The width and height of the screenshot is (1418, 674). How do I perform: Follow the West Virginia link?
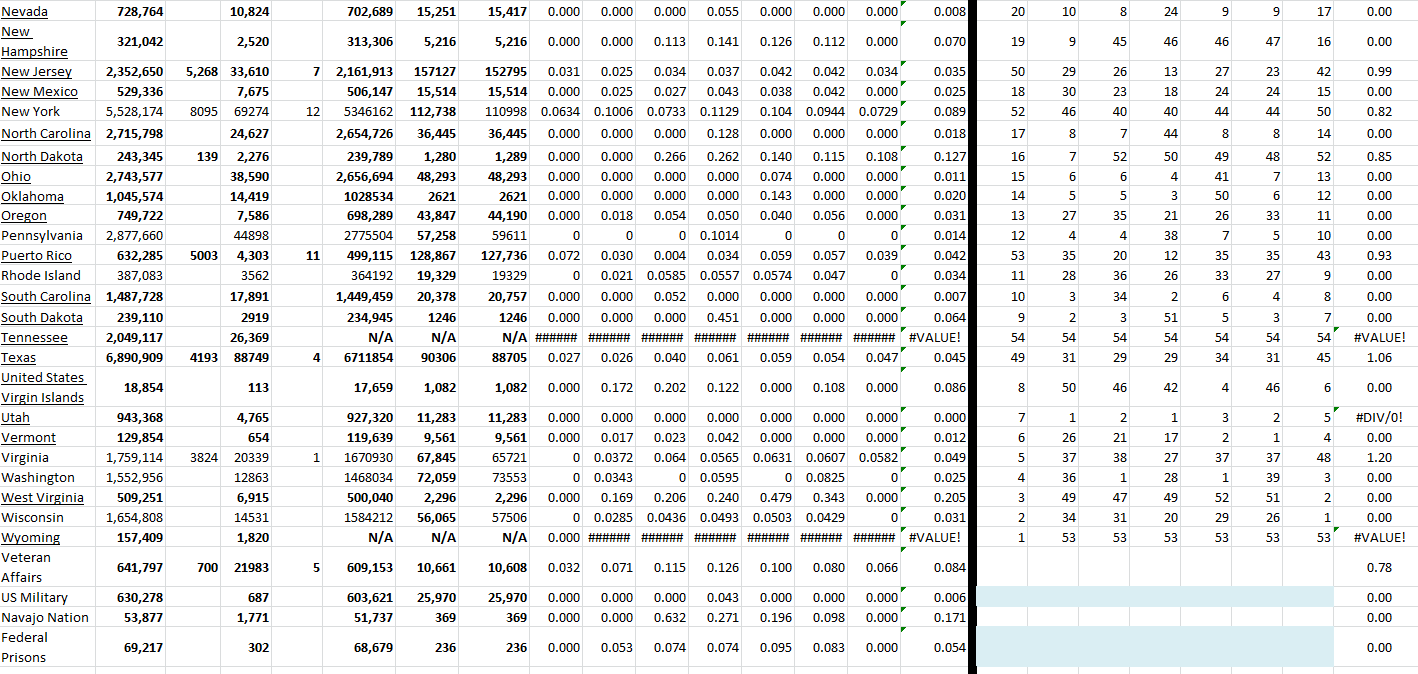[43, 497]
